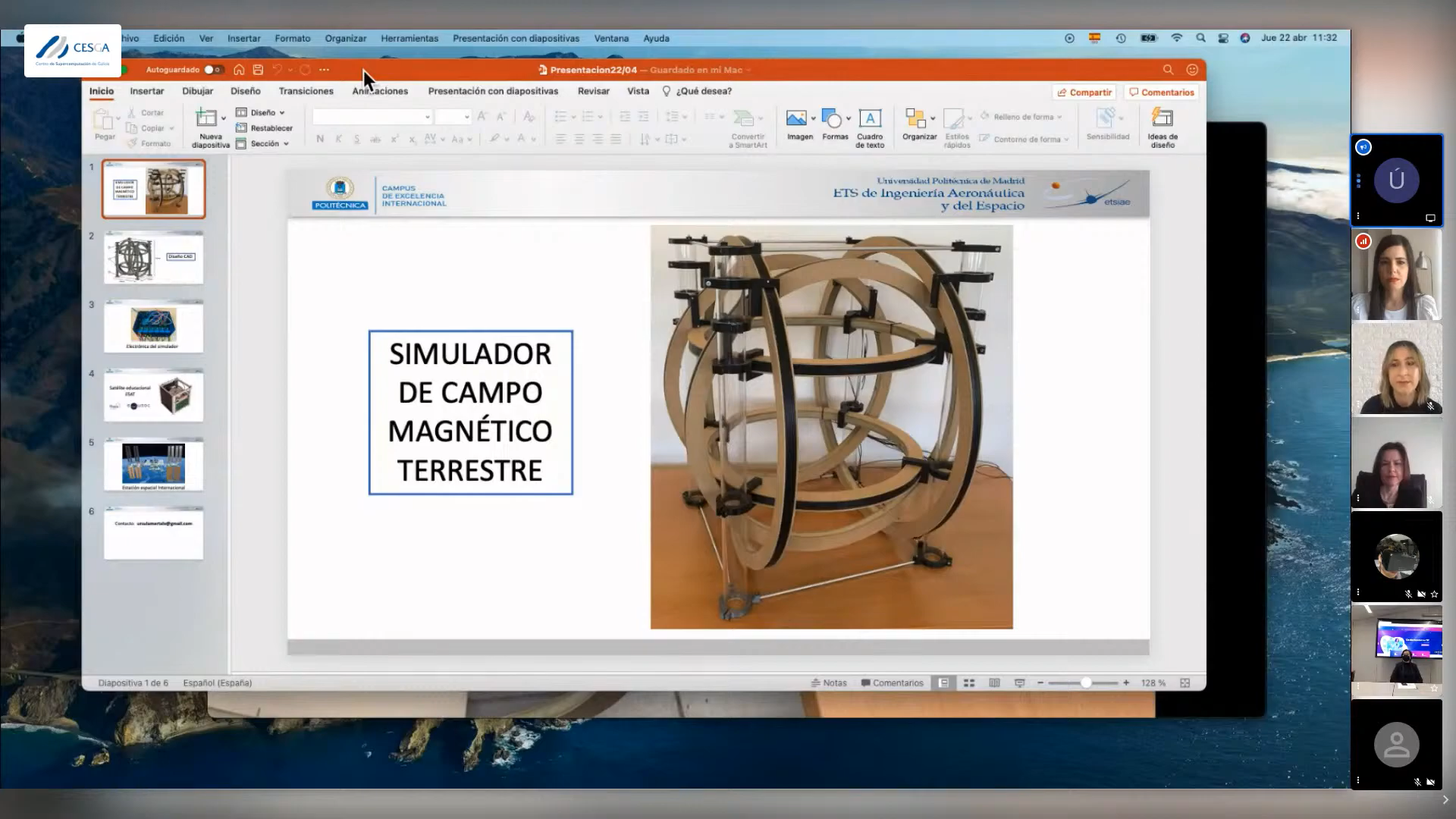The width and height of the screenshot is (1456, 819).
Task: Toggle subscript formatting
Action: (x=413, y=140)
